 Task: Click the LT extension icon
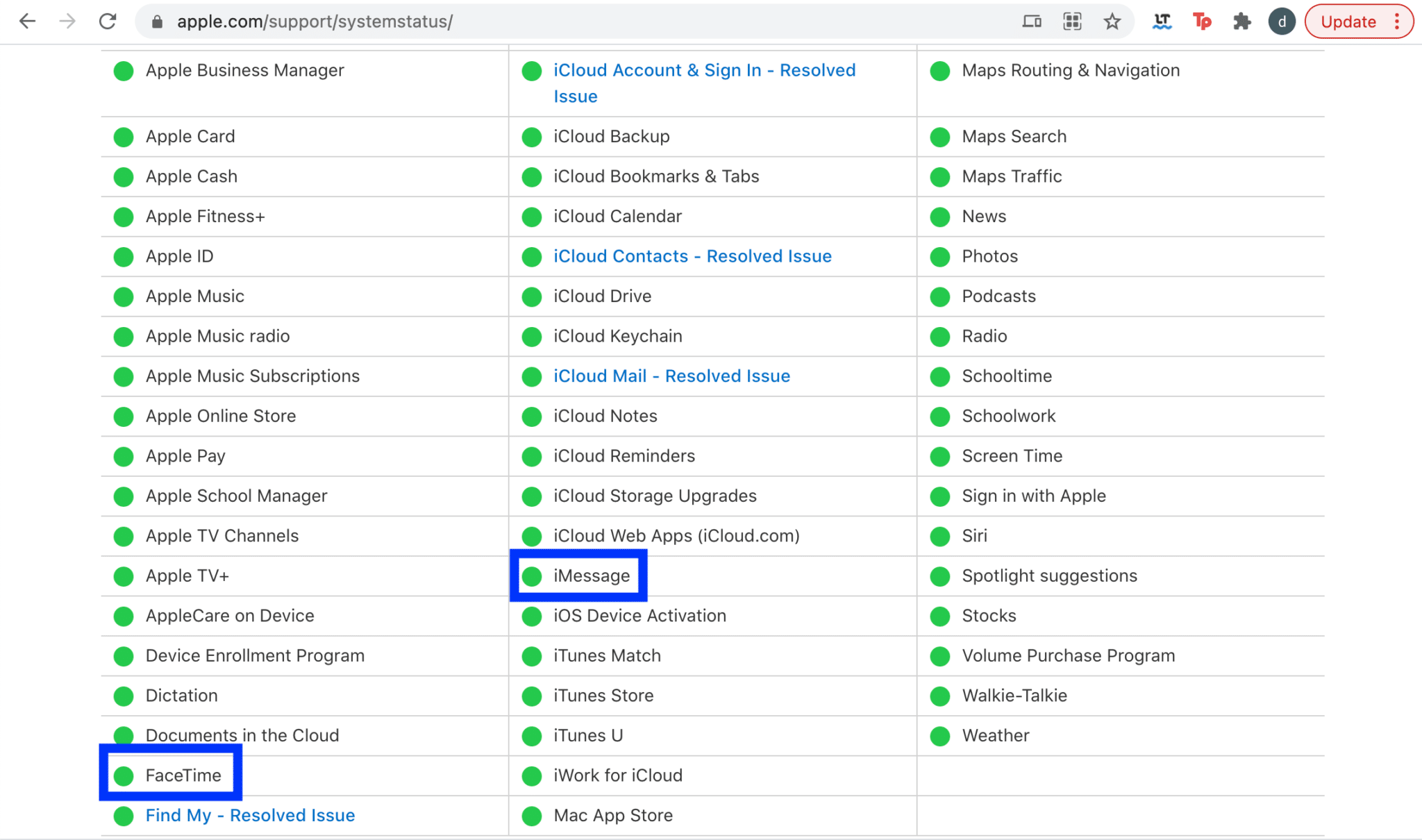[x=1162, y=22]
